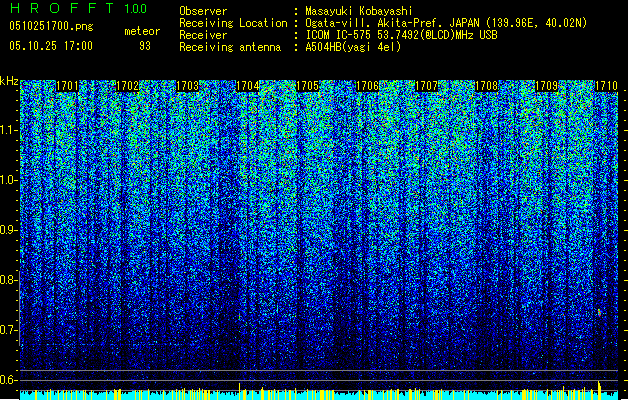Click the 0.8 kHz axis label
Image resolution: width=629 pixels, height=400 pixels.
tap(8, 280)
